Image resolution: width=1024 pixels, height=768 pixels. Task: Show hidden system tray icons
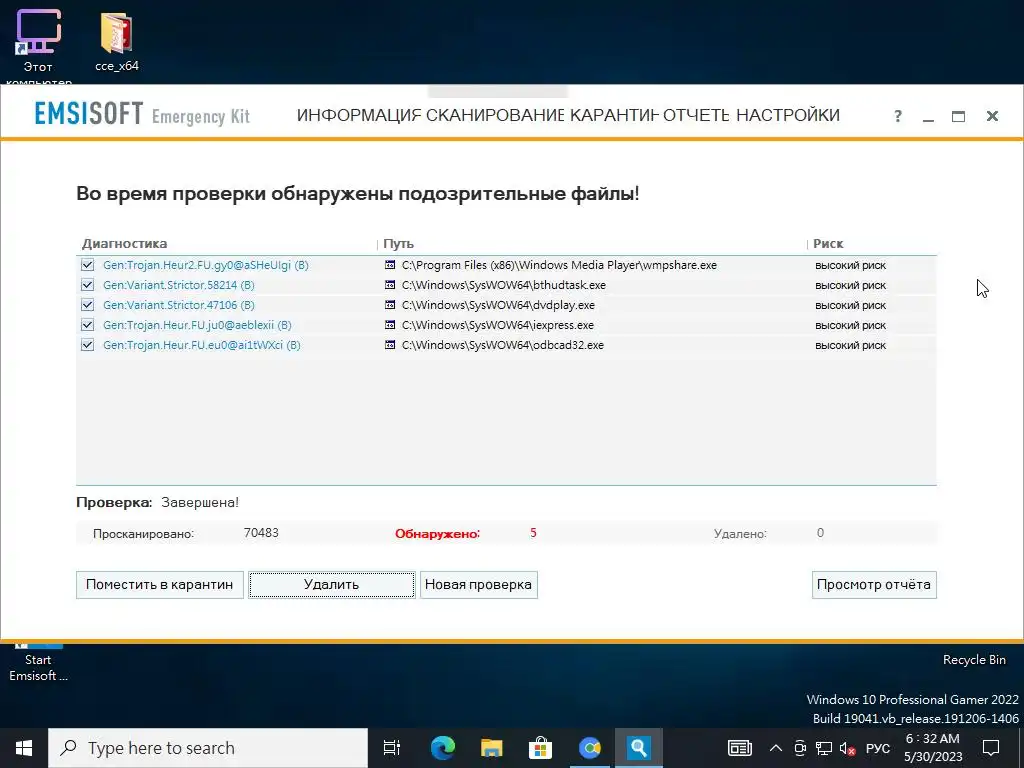776,748
